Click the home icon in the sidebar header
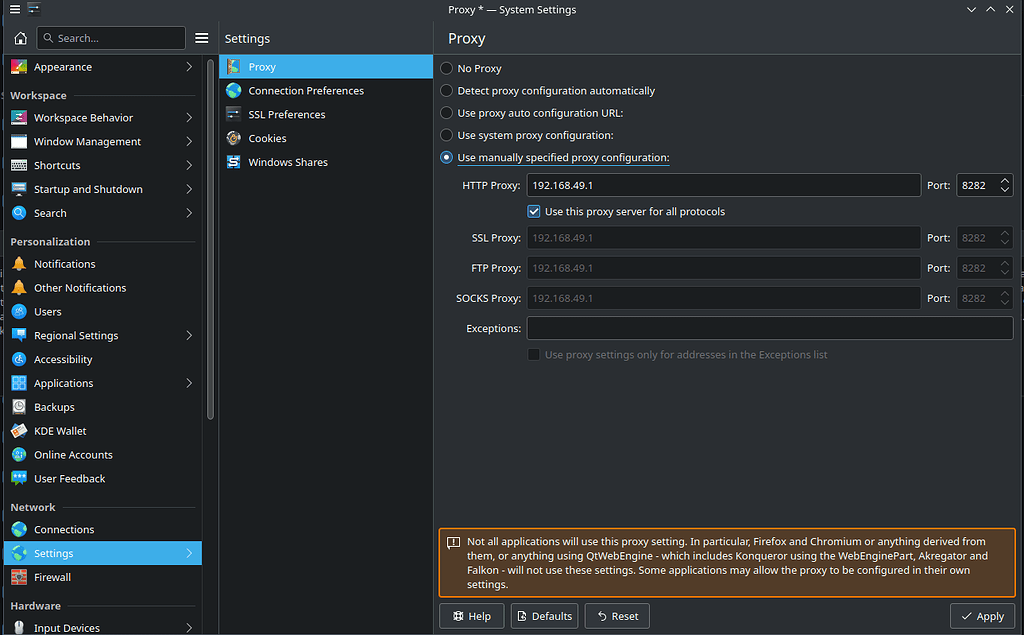 (x=20, y=38)
